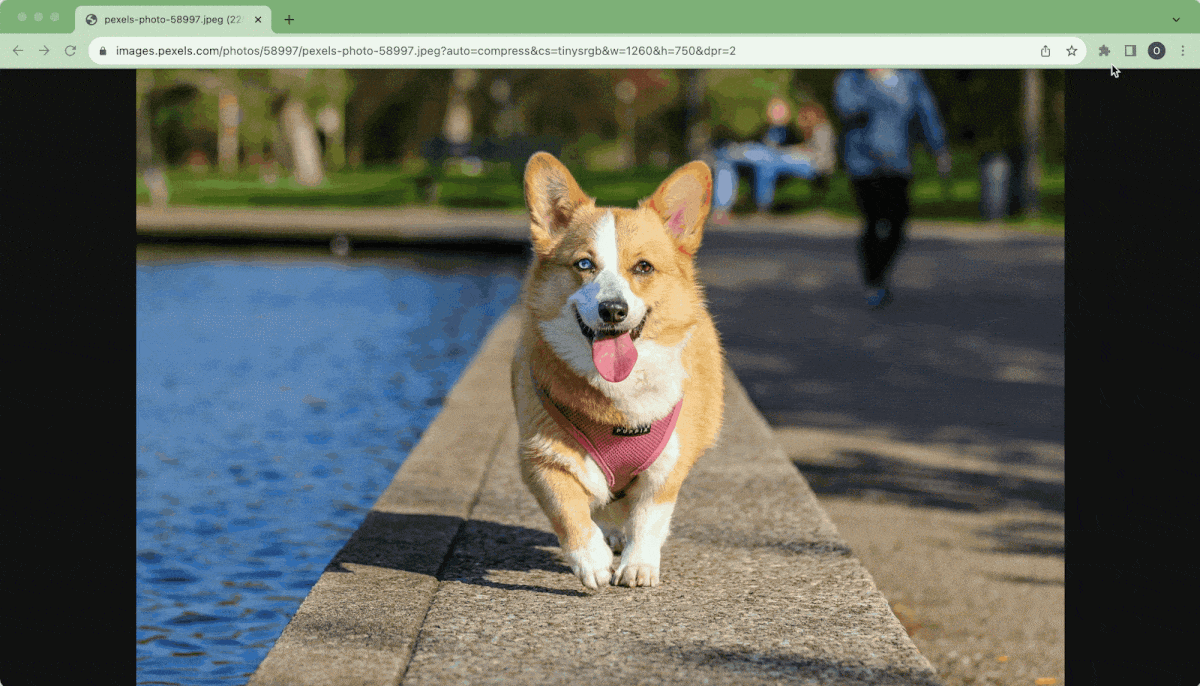Bookmark this page with the star icon
Image resolution: width=1200 pixels, height=686 pixels.
(x=1072, y=50)
